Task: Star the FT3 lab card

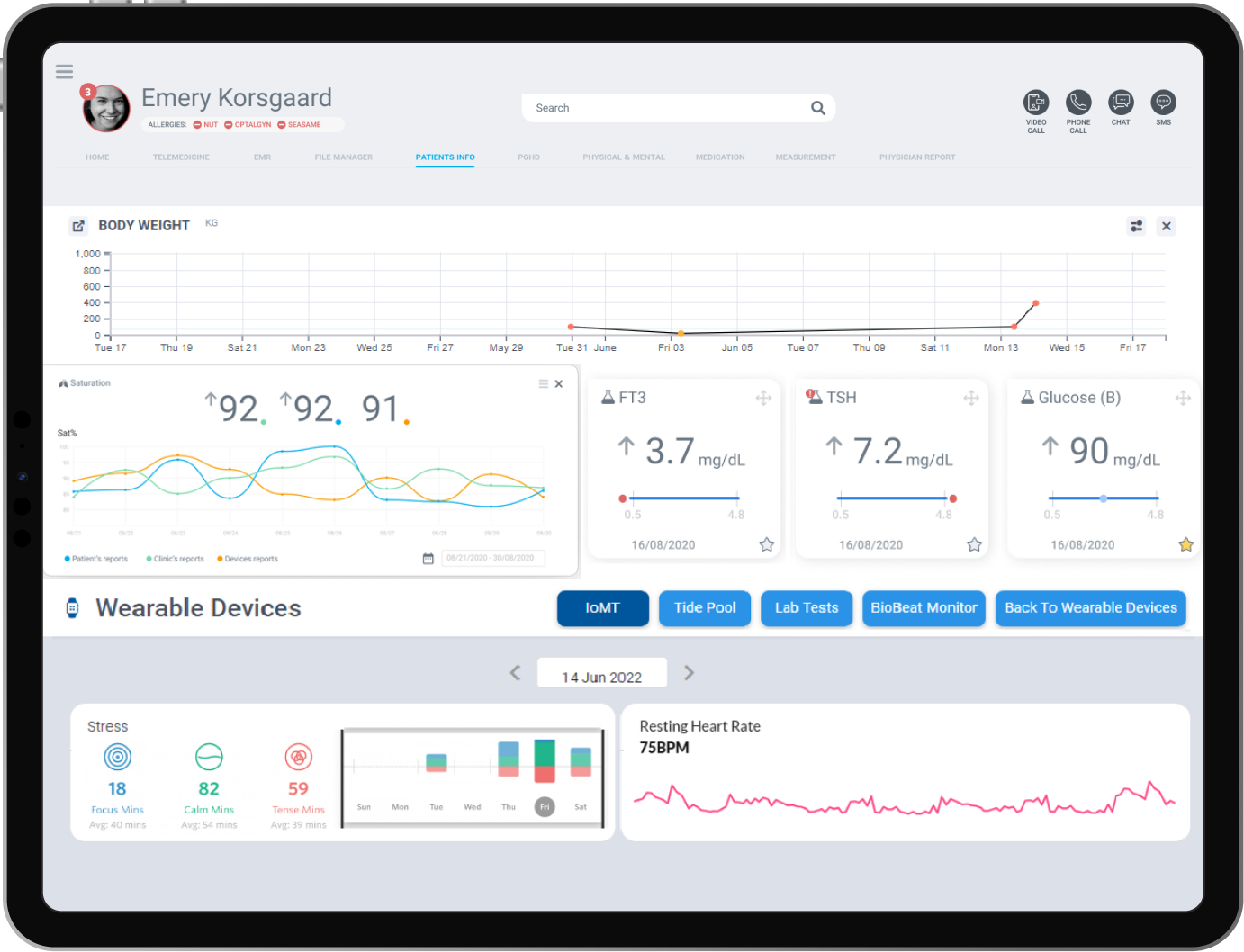Action: 767,544
